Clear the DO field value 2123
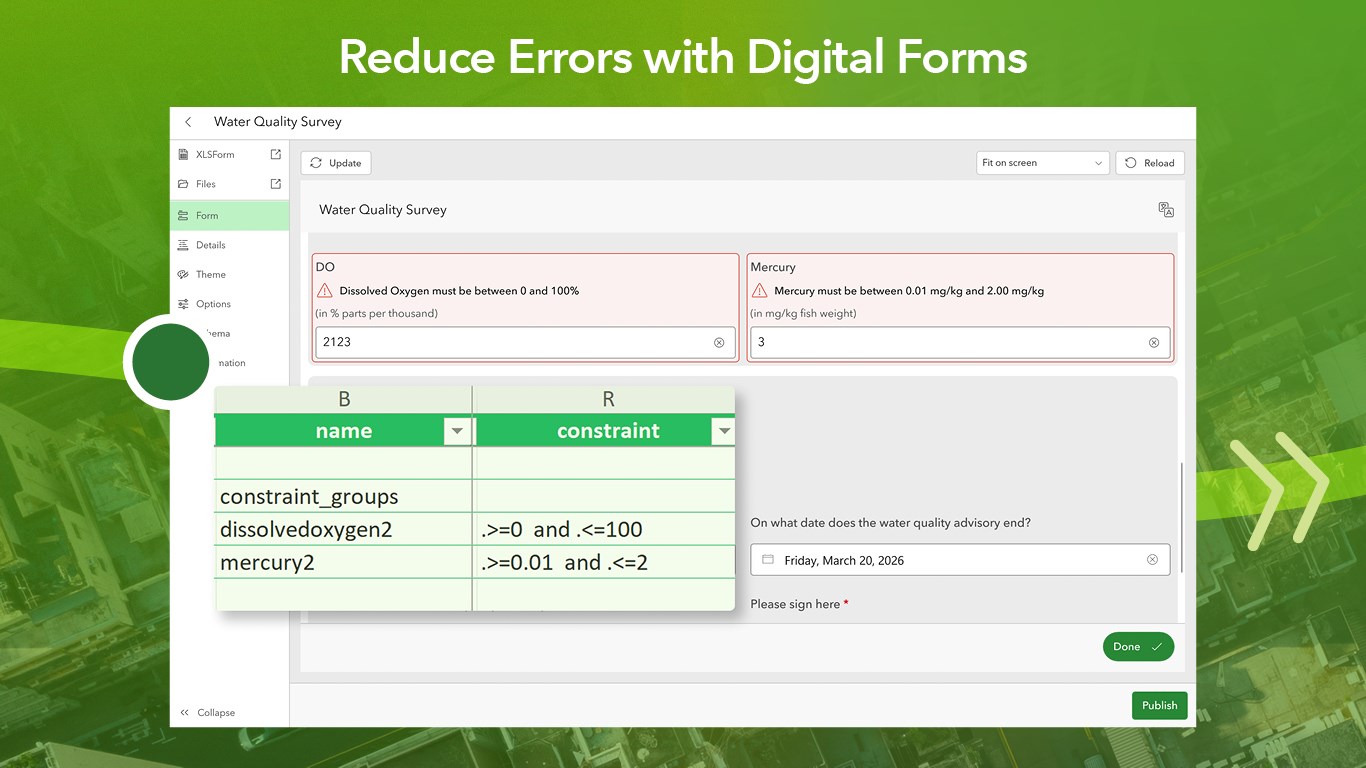1366x768 pixels. tap(719, 342)
